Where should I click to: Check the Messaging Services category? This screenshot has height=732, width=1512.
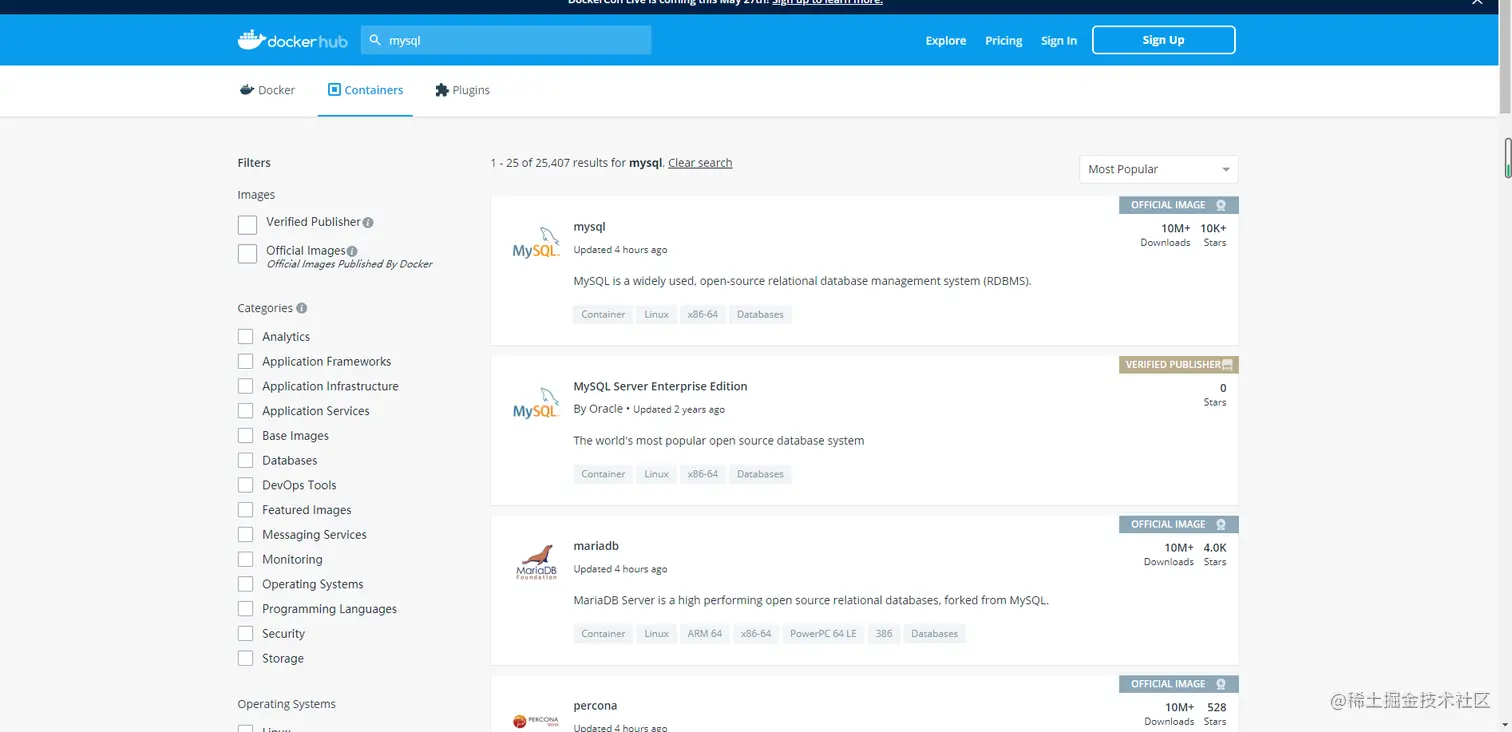pyautogui.click(x=245, y=535)
